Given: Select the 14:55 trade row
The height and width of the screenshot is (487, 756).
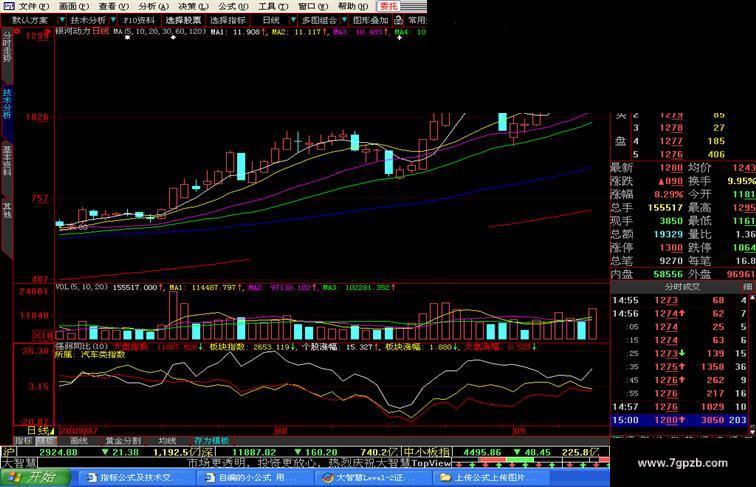Looking at the screenshot, I should coord(680,300).
